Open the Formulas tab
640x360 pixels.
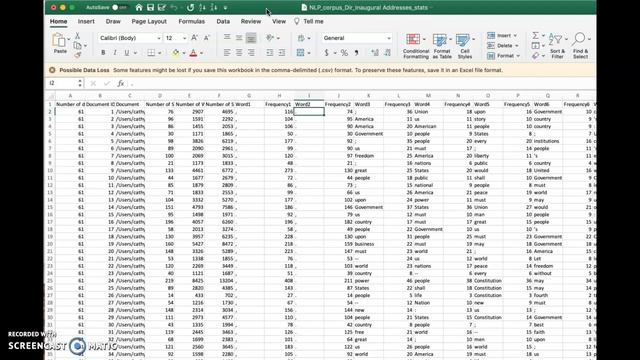click(x=191, y=21)
